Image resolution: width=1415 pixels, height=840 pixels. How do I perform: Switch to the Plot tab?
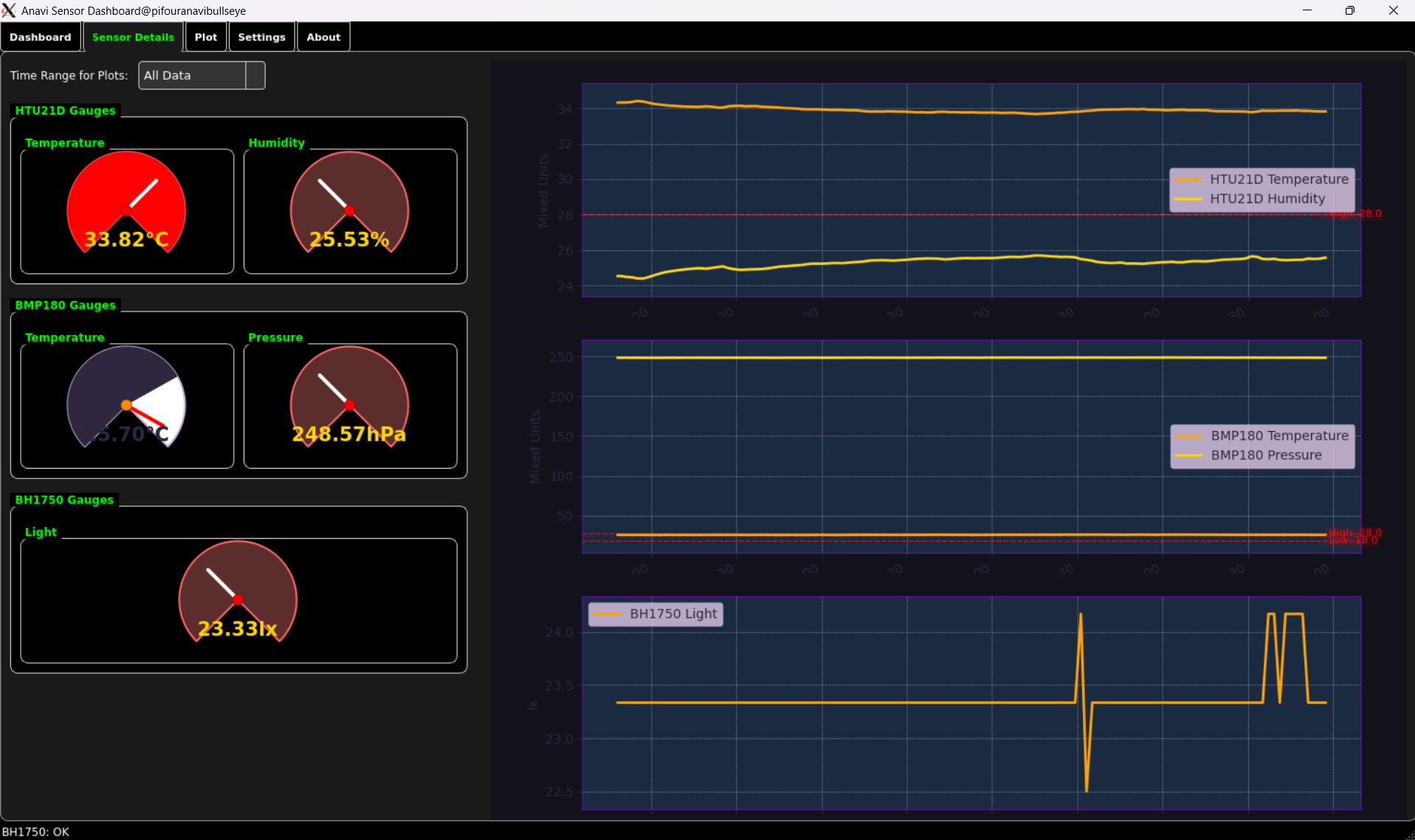206,37
